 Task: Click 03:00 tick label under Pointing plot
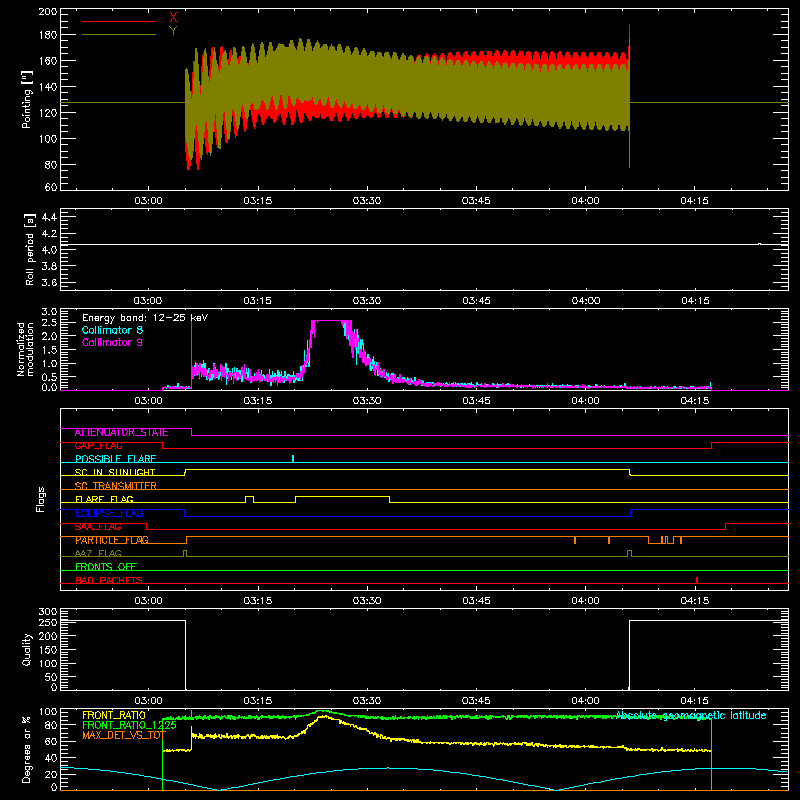[148, 201]
